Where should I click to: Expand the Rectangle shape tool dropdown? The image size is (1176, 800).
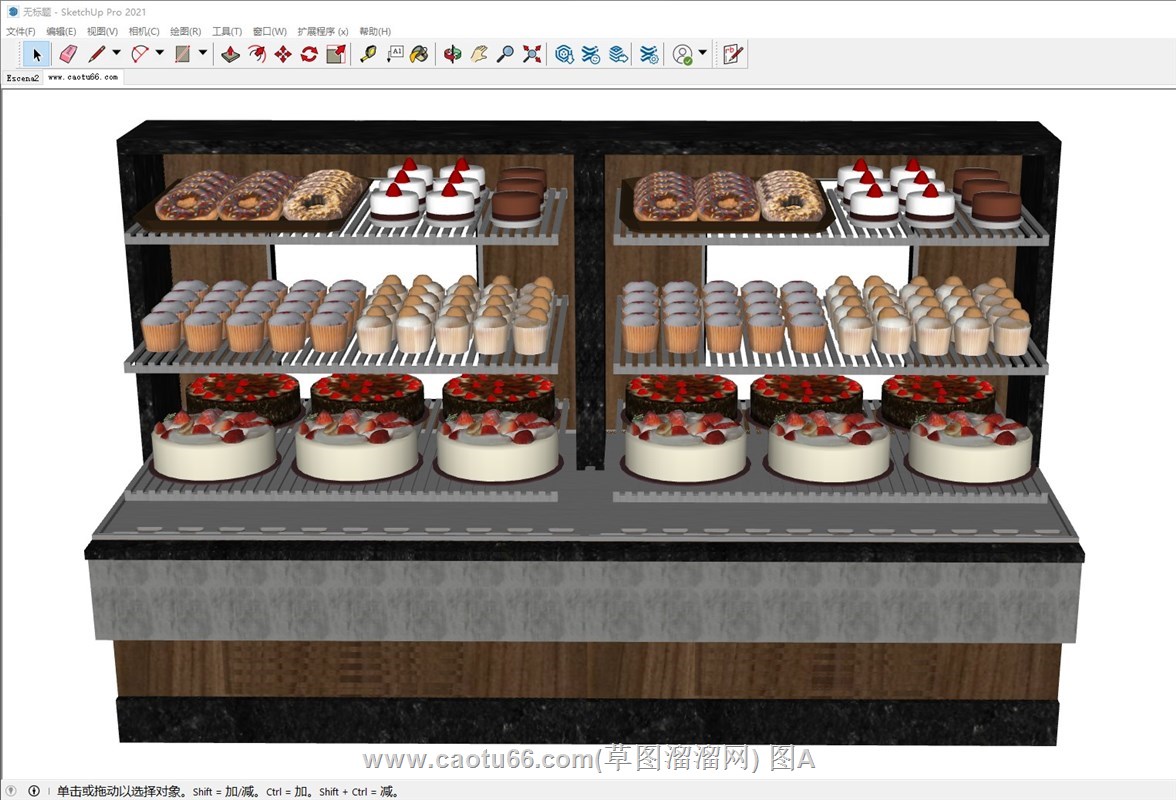tap(203, 54)
